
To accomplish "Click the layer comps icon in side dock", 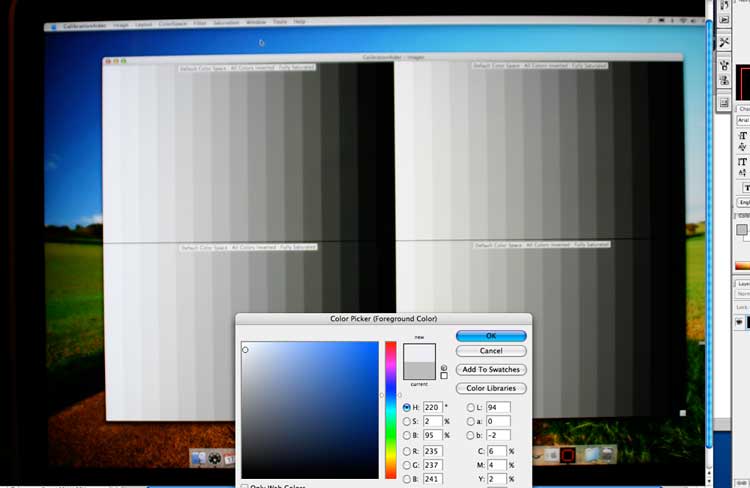I will 724,102.
